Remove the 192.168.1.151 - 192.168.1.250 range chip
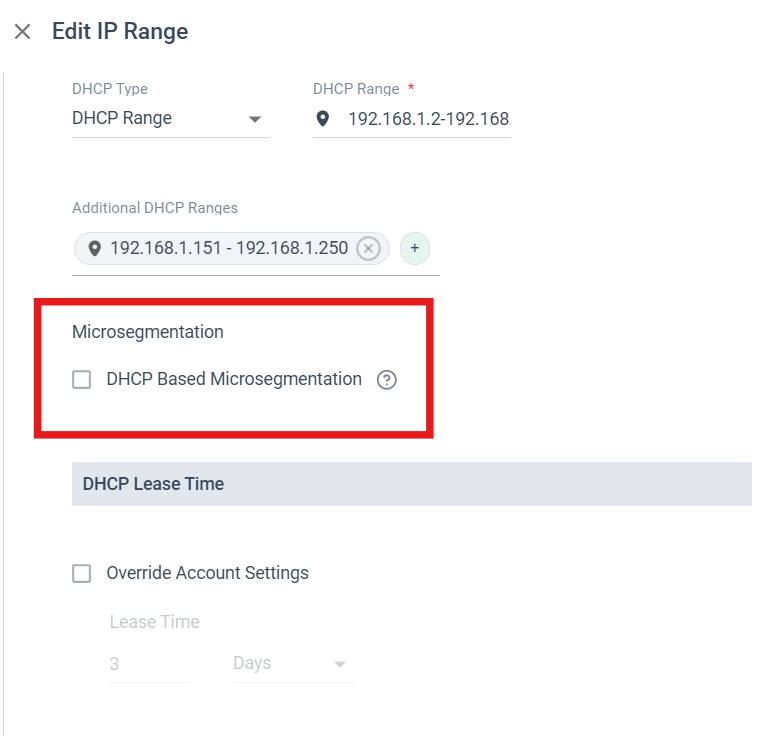 368,248
